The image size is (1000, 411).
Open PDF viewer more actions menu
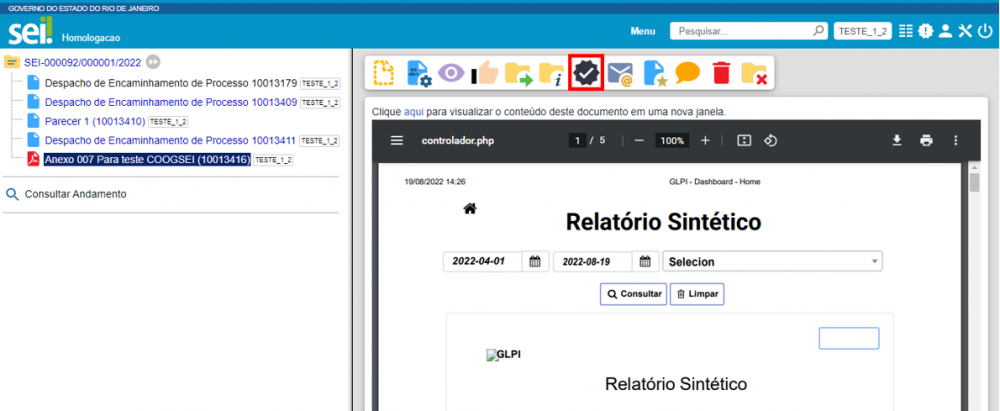pyautogui.click(x=955, y=140)
